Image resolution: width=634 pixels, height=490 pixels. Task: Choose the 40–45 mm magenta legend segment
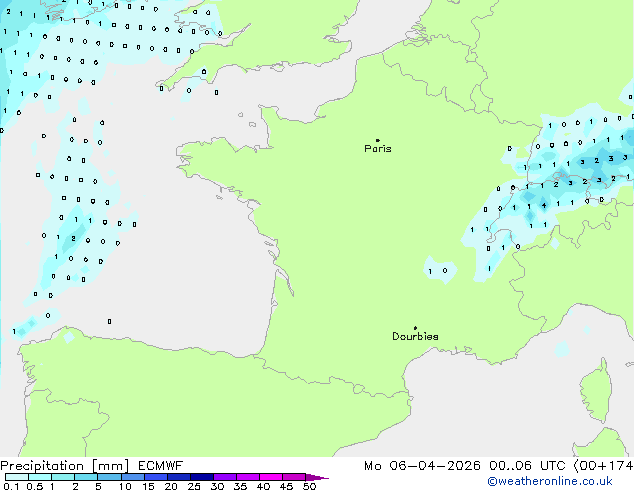click(271, 477)
